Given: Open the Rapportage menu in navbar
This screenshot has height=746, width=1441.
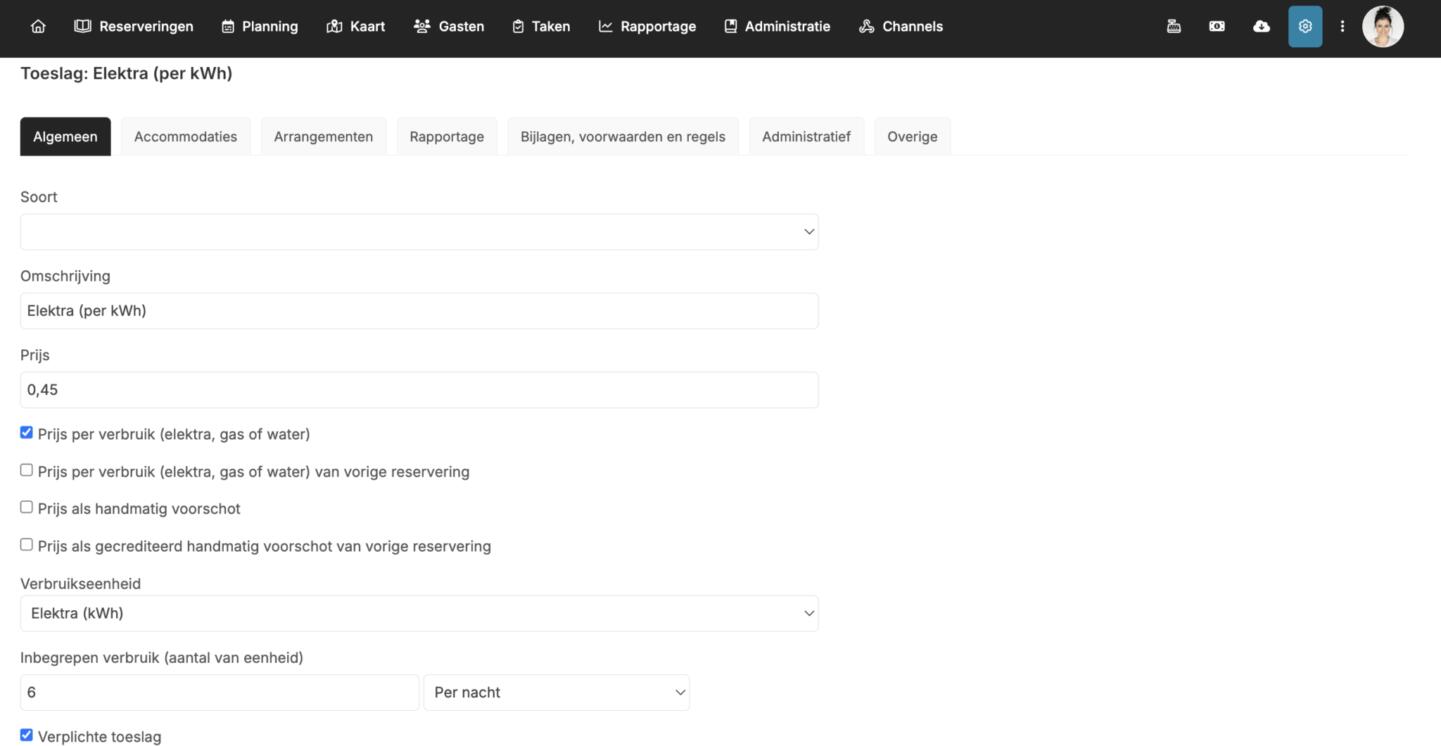Looking at the screenshot, I should coord(647,27).
